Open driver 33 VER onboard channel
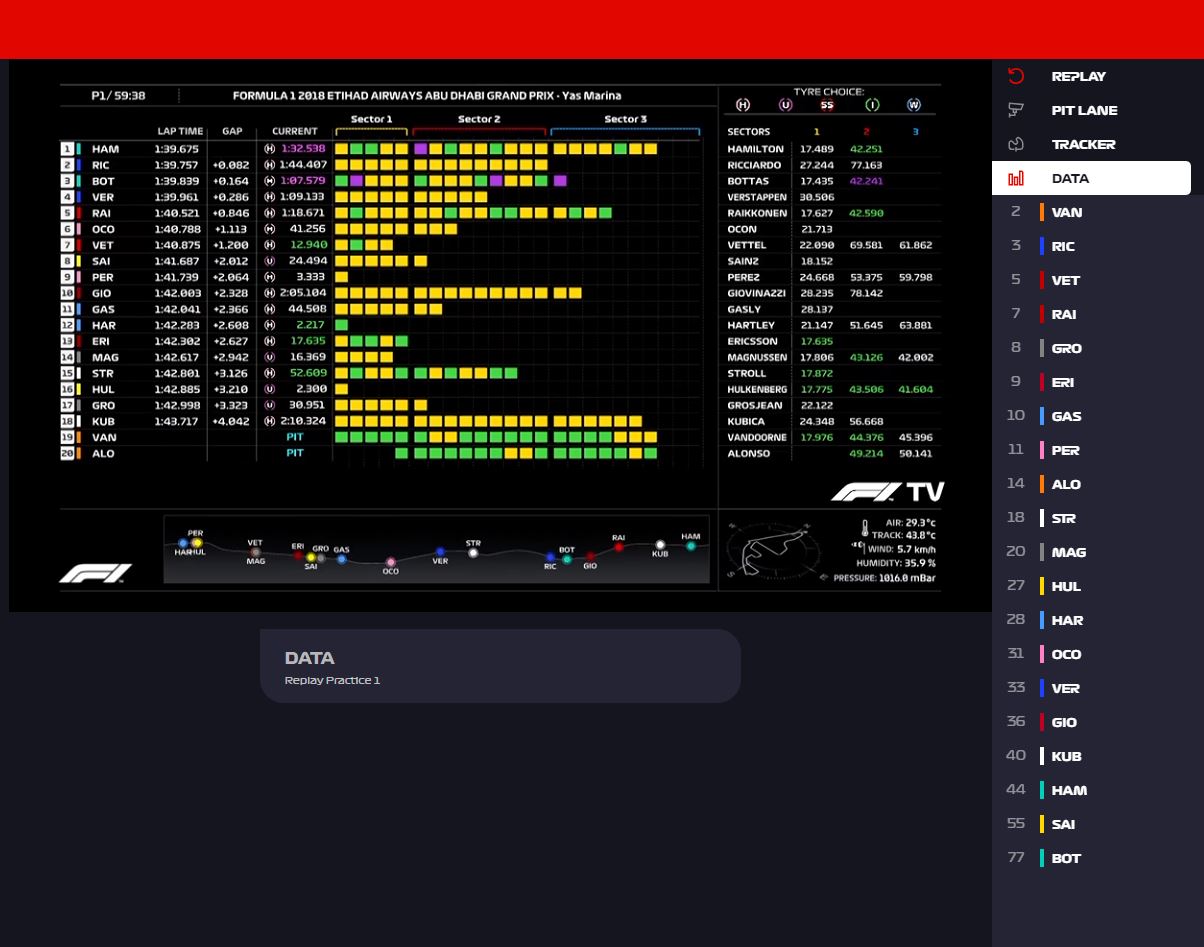Image resolution: width=1204 pixels, height=947 pixels. tap(1098, 688)
